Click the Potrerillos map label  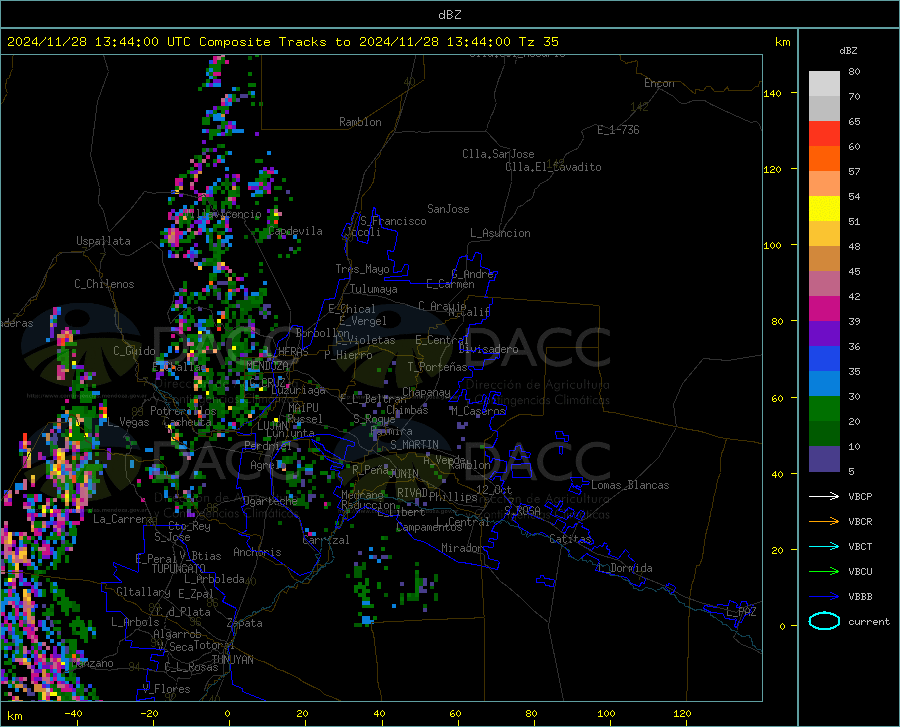pos(183,411)
